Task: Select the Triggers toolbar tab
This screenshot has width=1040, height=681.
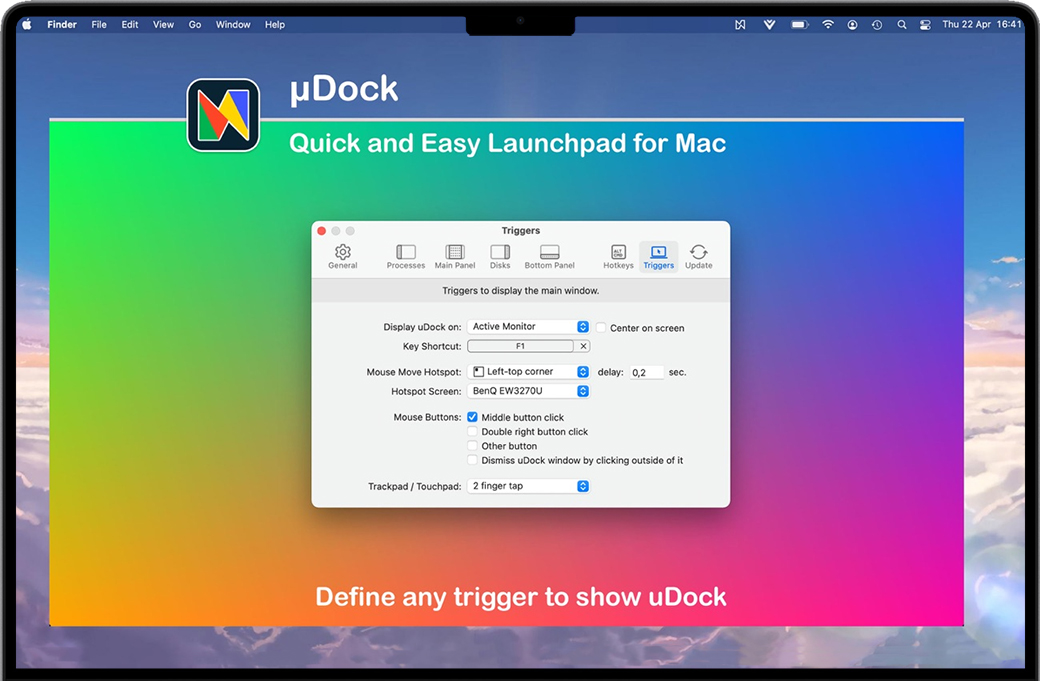Action: [x=659, y=257]
